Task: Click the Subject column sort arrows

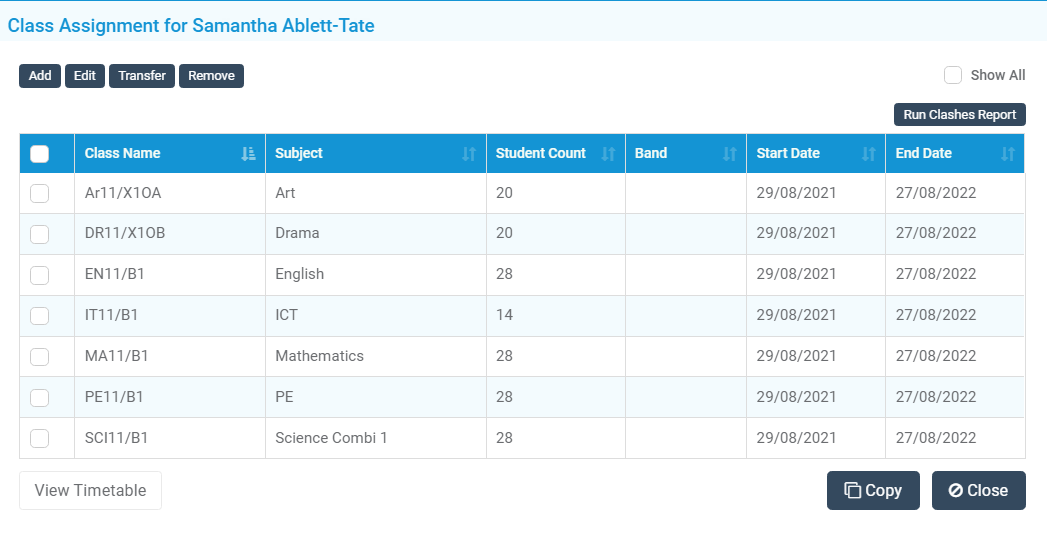Action: click(469, 154)
